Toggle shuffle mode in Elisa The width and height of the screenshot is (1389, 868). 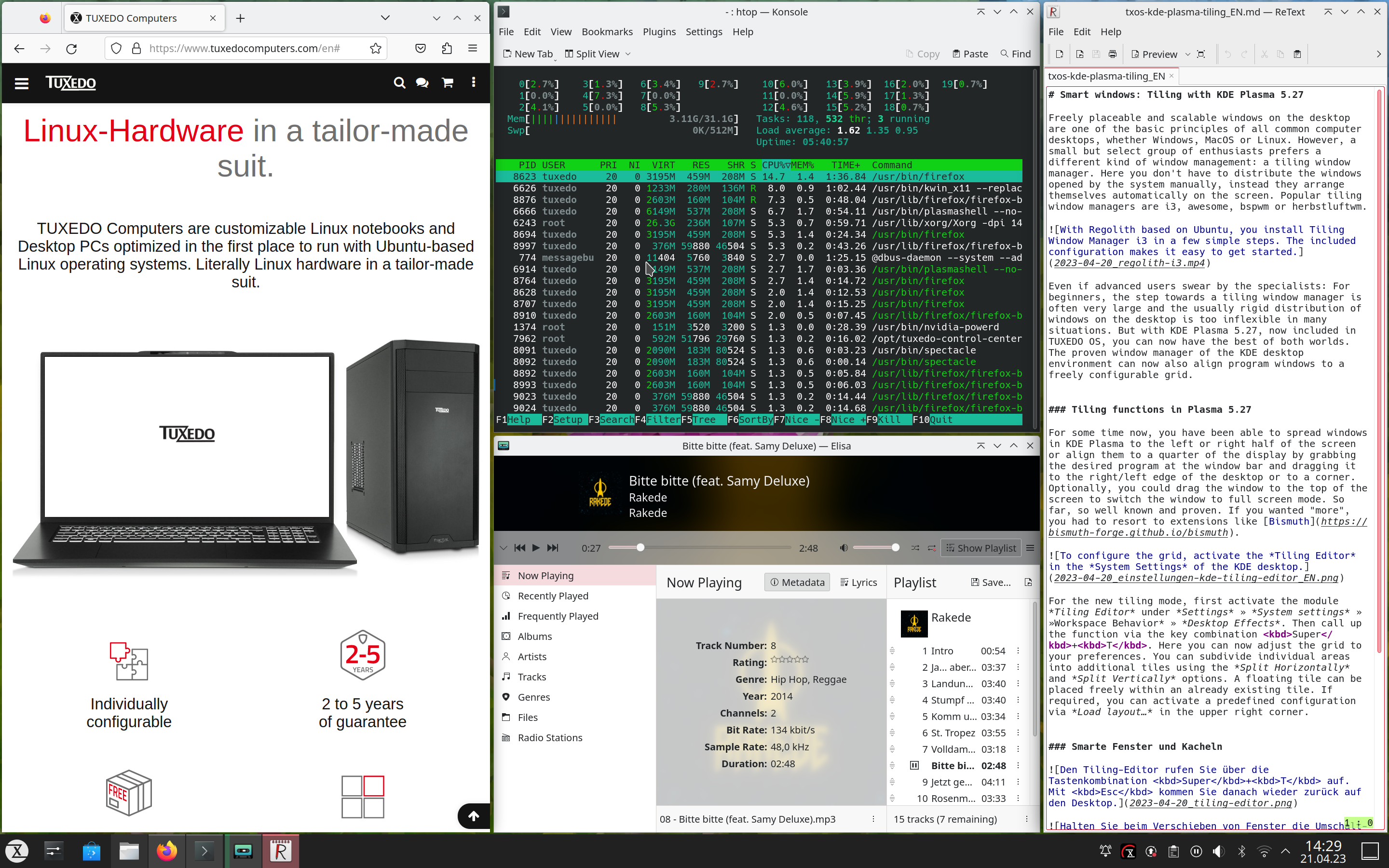(915, 548)
